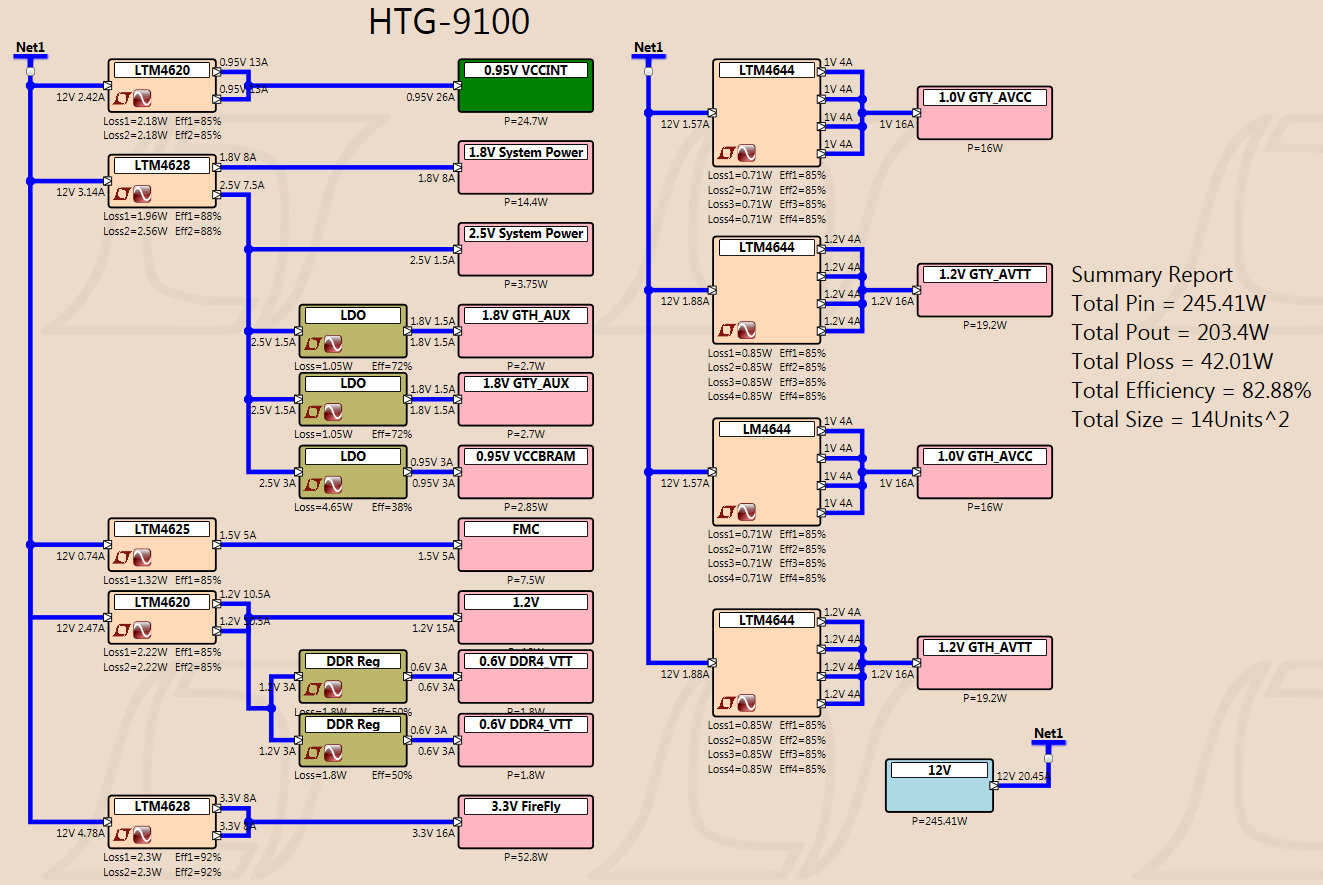Viewport: 1323px width, 885px height.
Task: Click the 3.3V FireFly load name field
Action: (x=526, y=806)
